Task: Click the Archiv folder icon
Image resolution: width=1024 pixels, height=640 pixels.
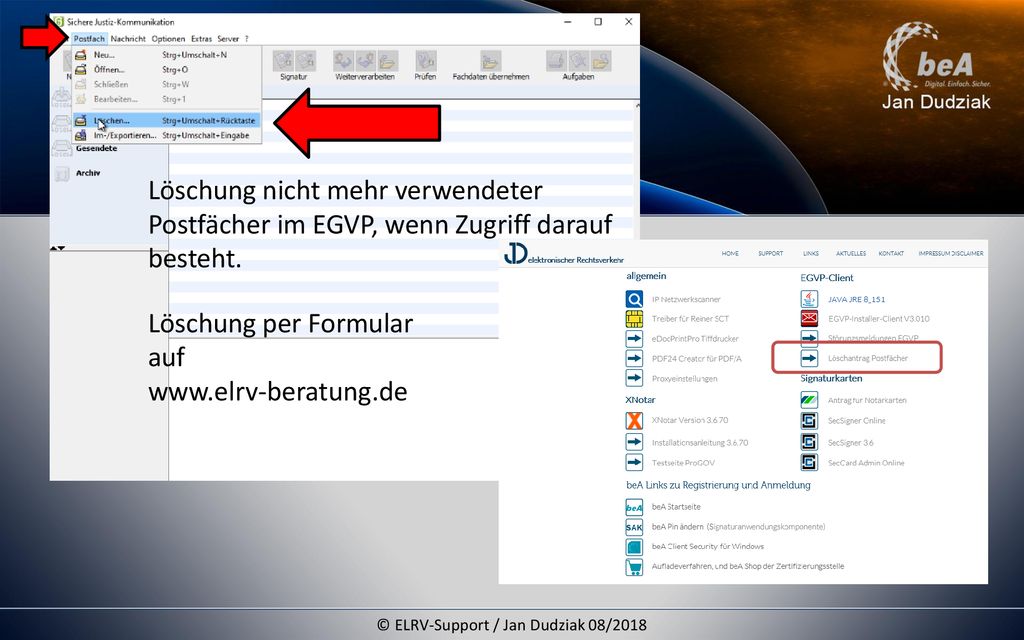Action: (61, 174)
